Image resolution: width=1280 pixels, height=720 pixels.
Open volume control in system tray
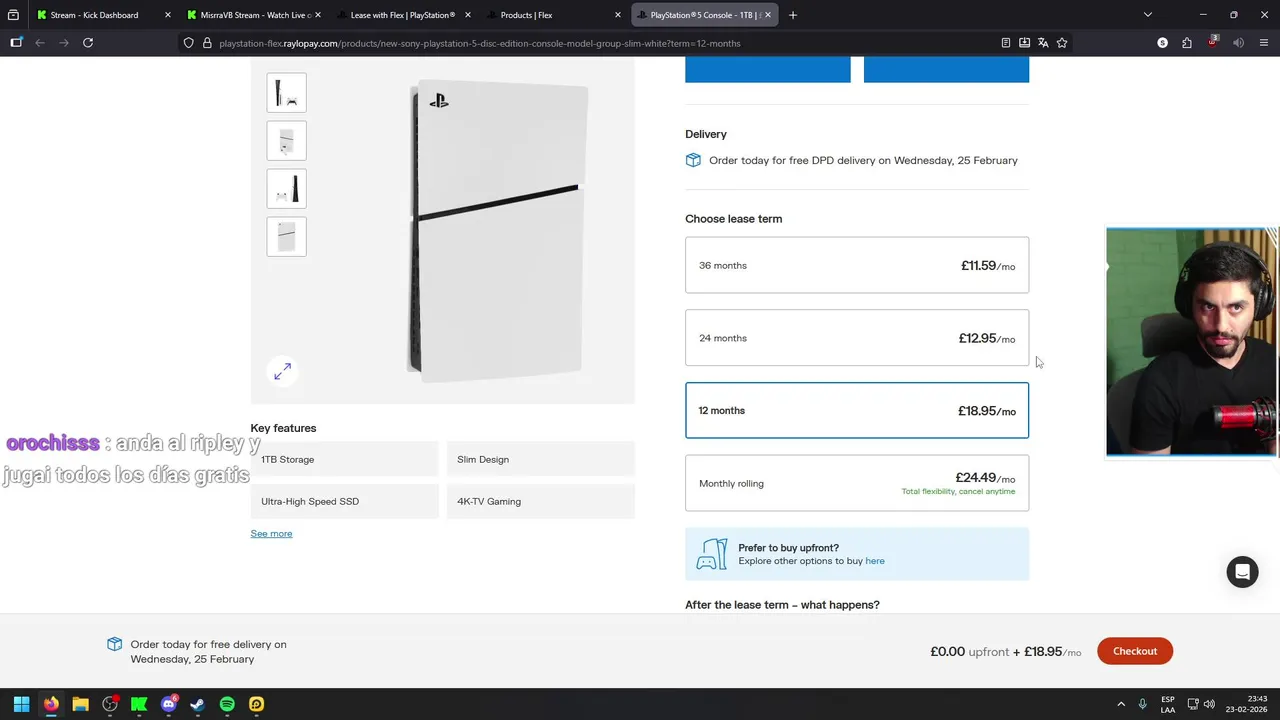1209,704
